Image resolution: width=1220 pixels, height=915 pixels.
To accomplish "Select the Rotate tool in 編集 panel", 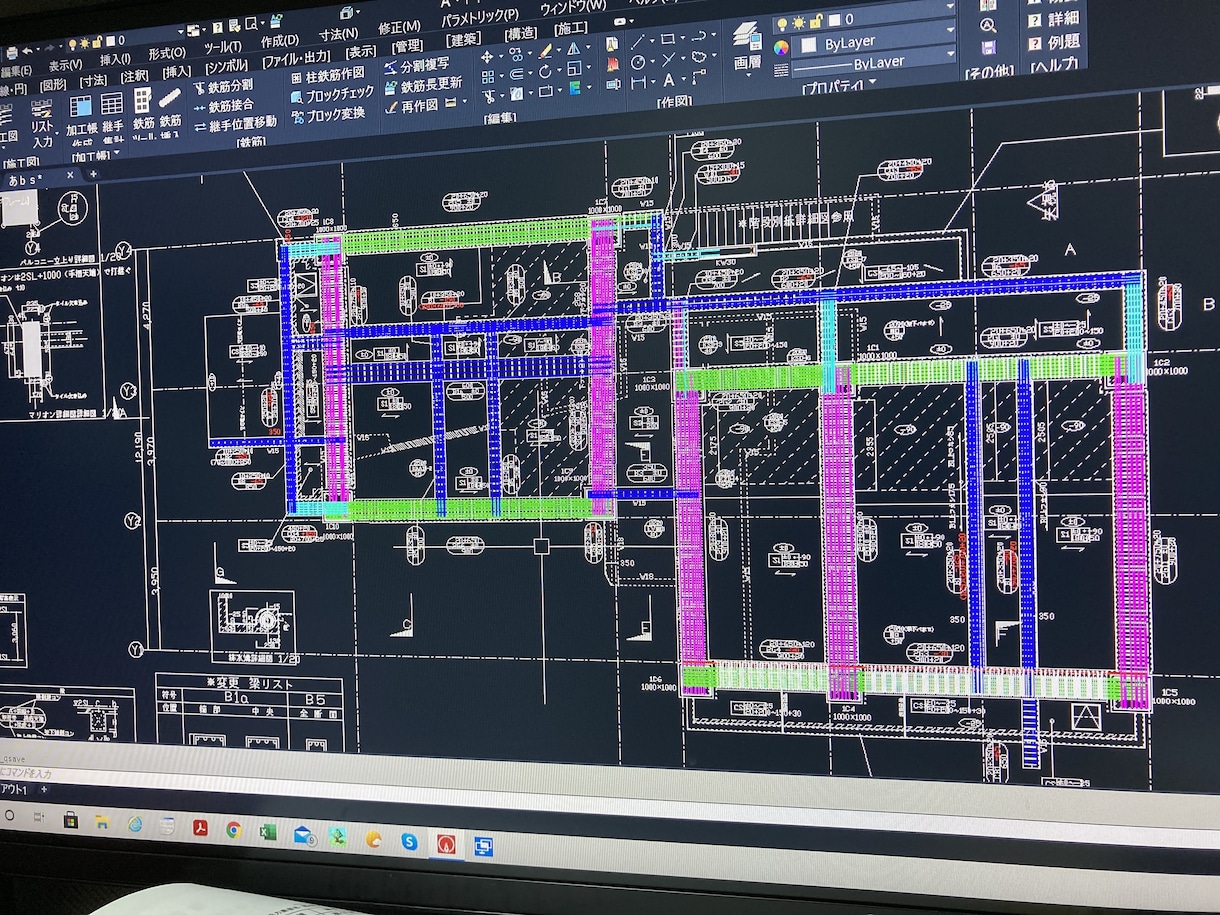I will click(545, 73).
